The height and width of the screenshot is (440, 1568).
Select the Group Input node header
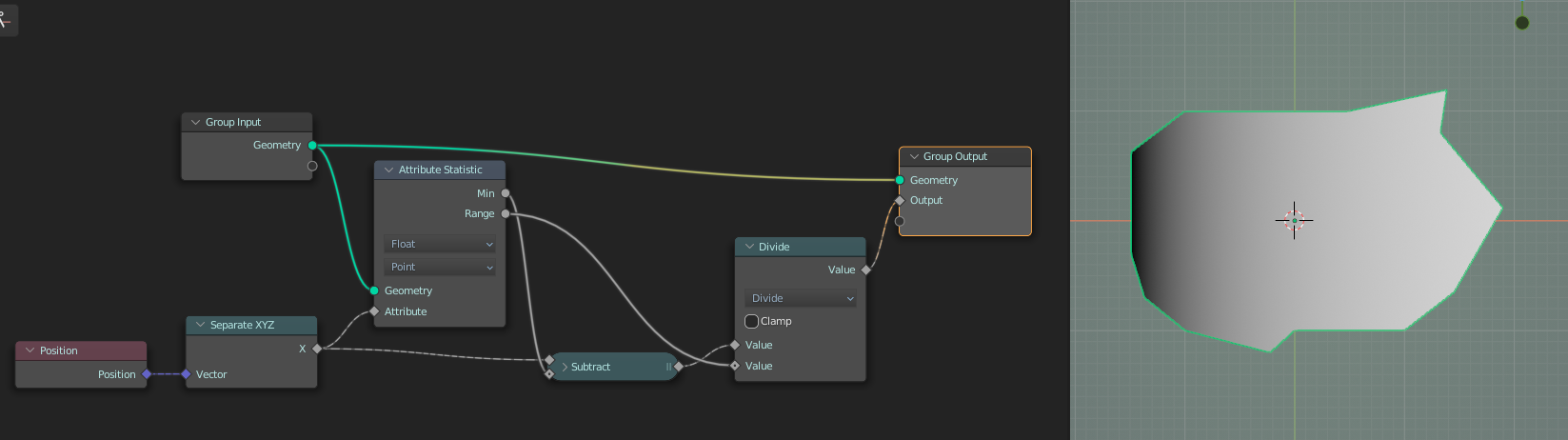(246, 123)
